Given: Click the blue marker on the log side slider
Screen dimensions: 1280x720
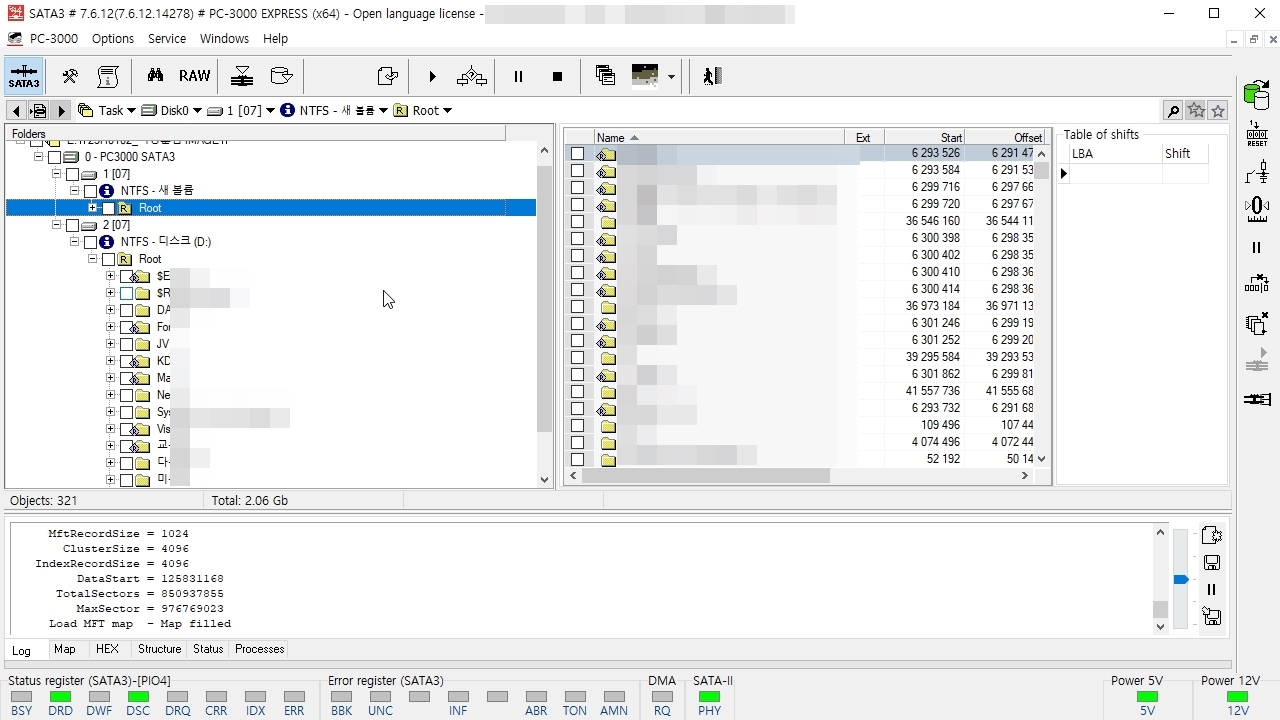Looking at the screenshot, I should (1181, 579).
